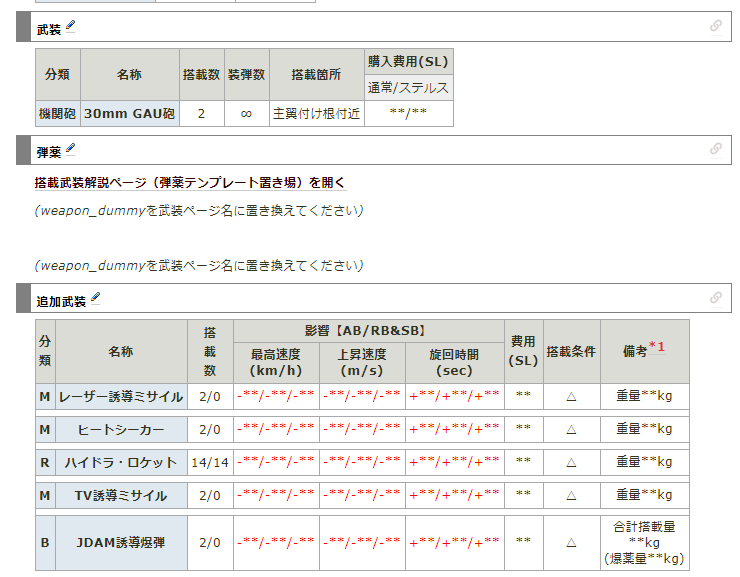Click the 最高速度 (km/h) column header

click(x=276, y=362)
